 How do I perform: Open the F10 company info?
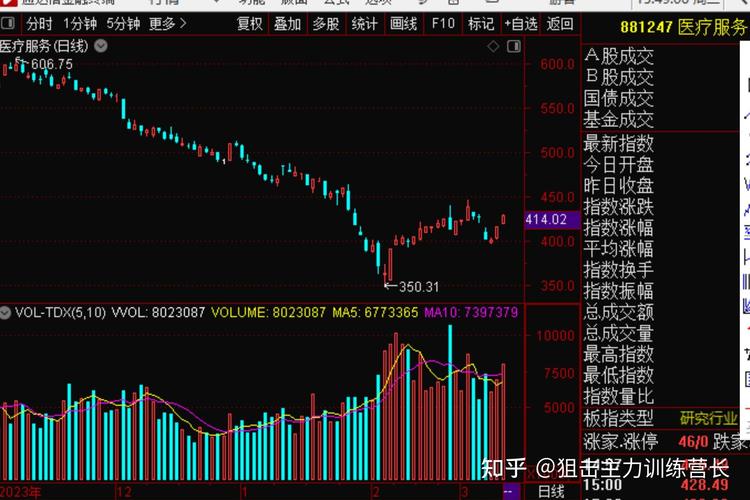pyautogui.click(x=442, y=23)
